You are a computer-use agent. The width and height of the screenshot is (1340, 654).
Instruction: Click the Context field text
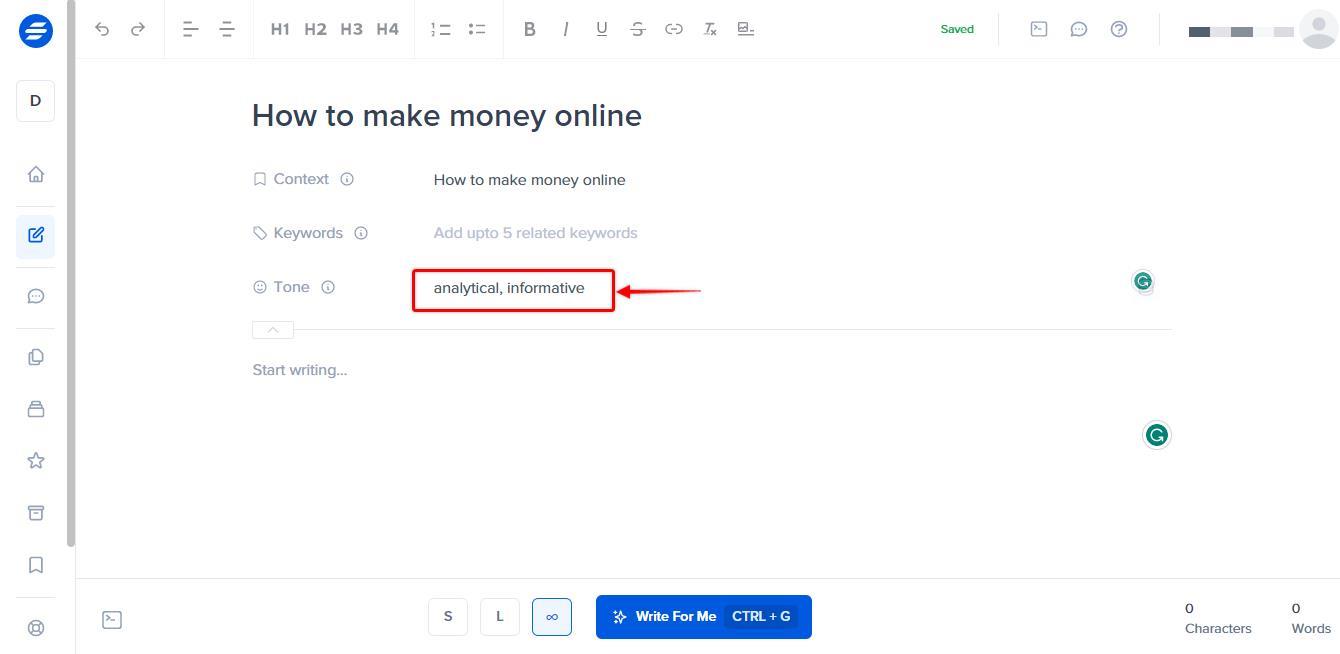tap(529, 180)
